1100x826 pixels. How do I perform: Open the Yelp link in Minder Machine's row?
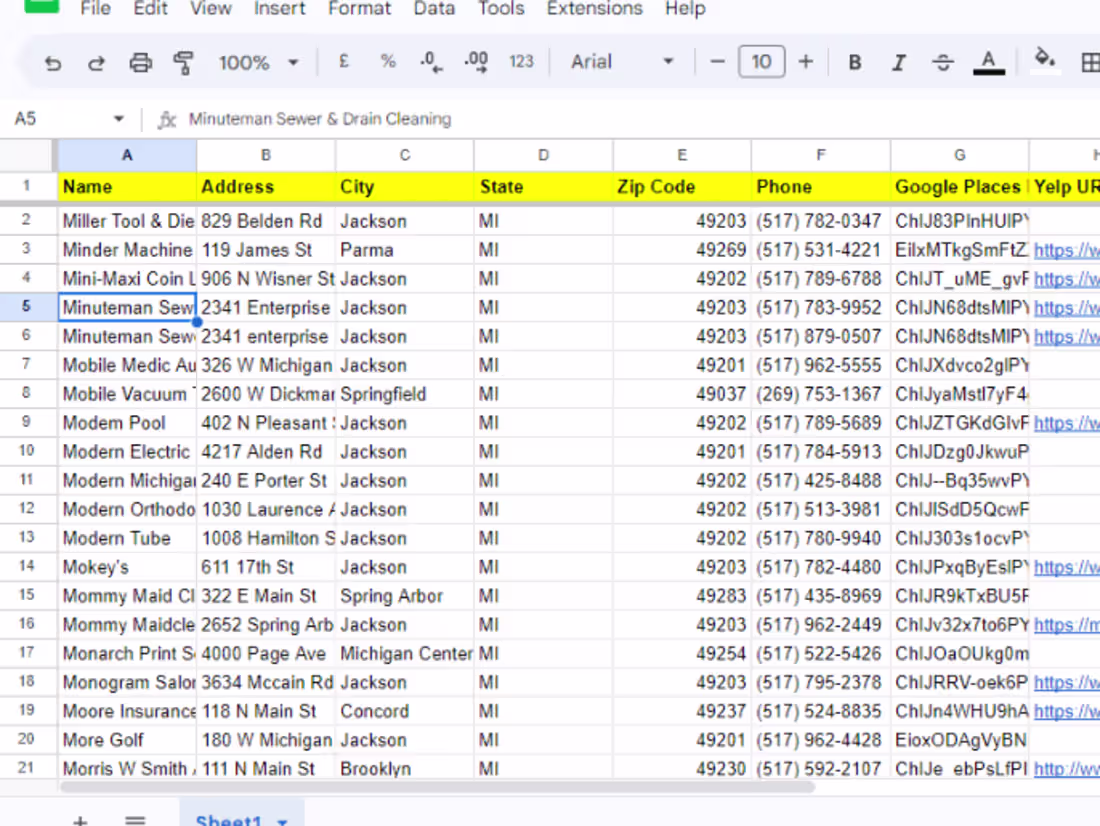point(1066,249)
